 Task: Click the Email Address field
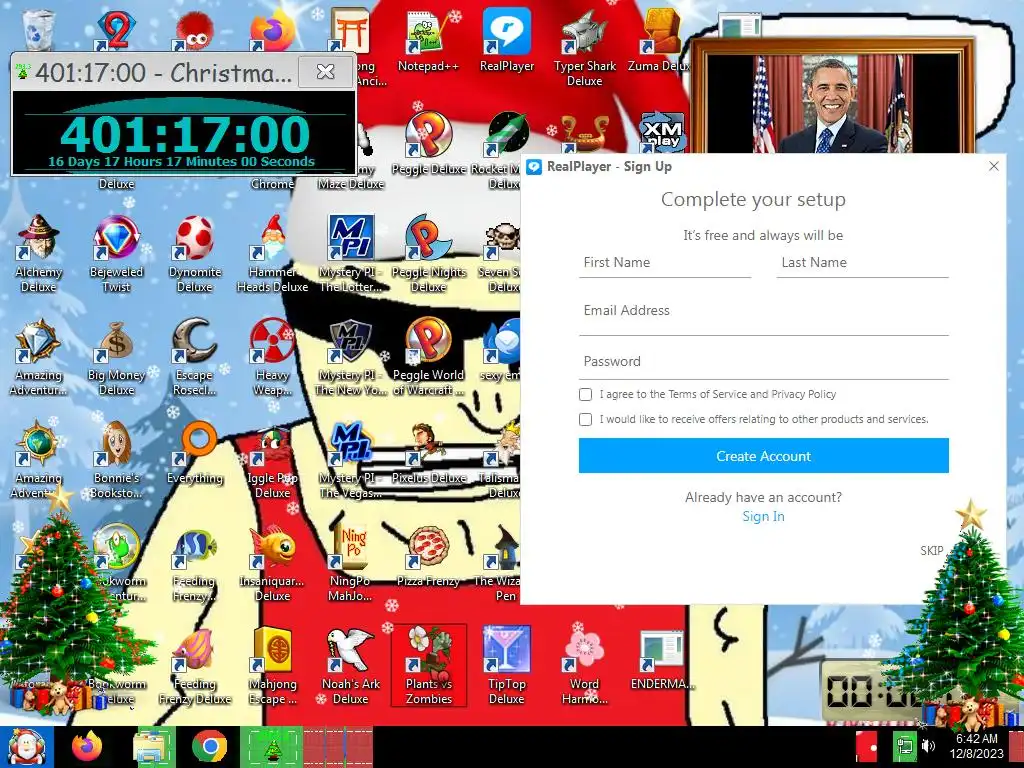point(763,315)
